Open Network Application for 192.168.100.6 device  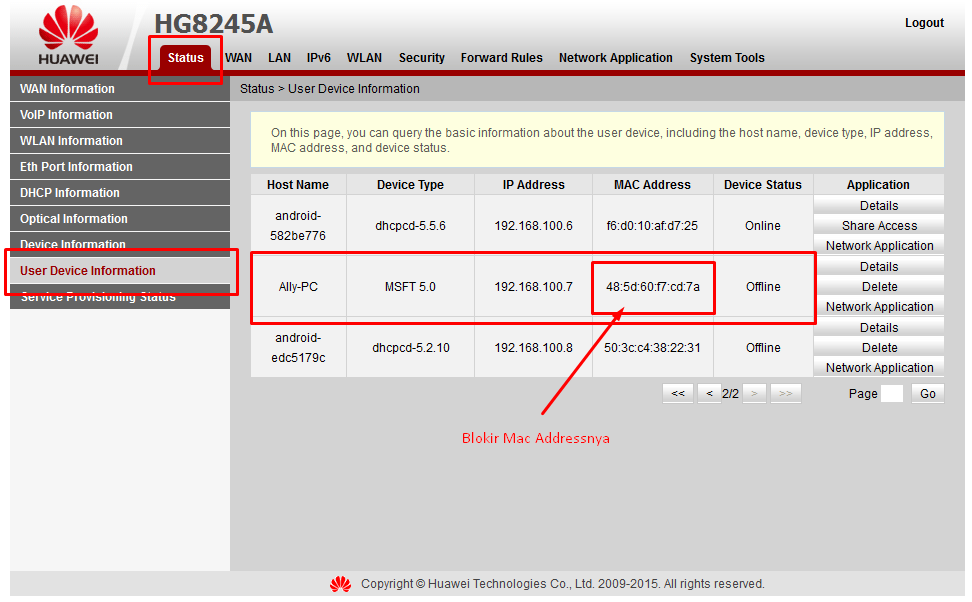(x=878, y=246)
